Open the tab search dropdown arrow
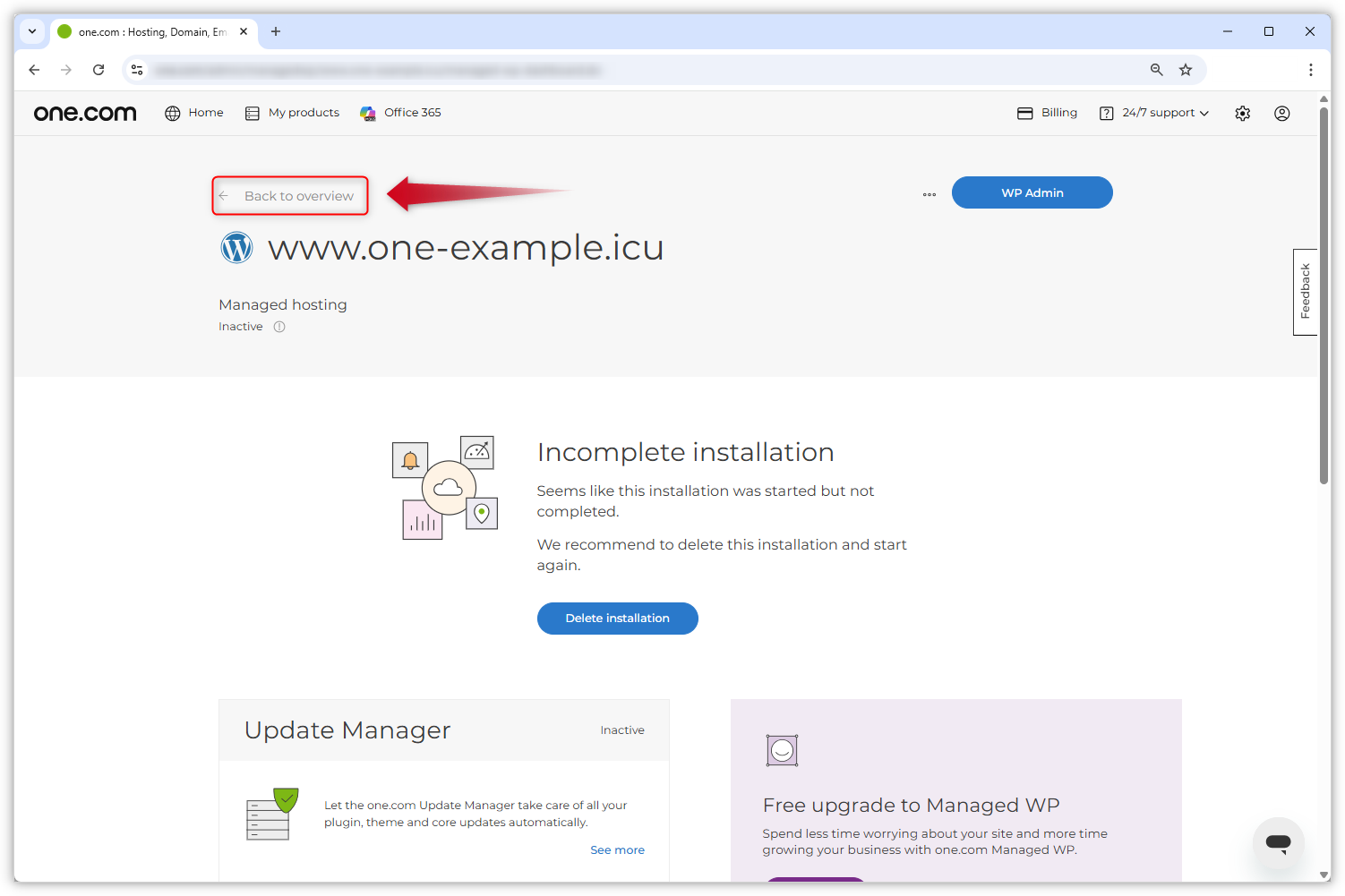Image resolution: width=1345 pixels, height=896 pixels. click(x=32, y=31)
